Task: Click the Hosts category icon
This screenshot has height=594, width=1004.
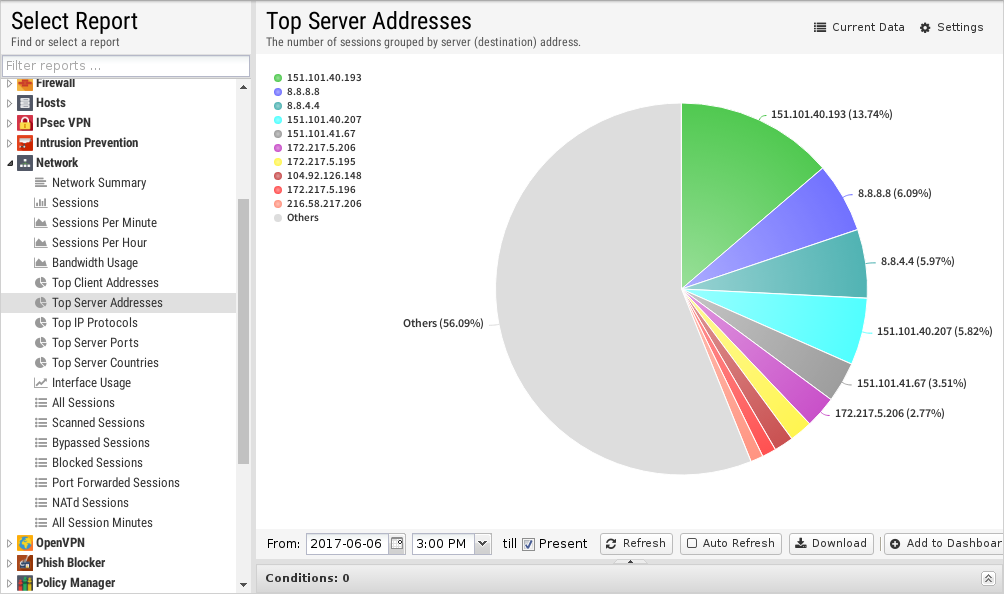Action: [24, 103]
